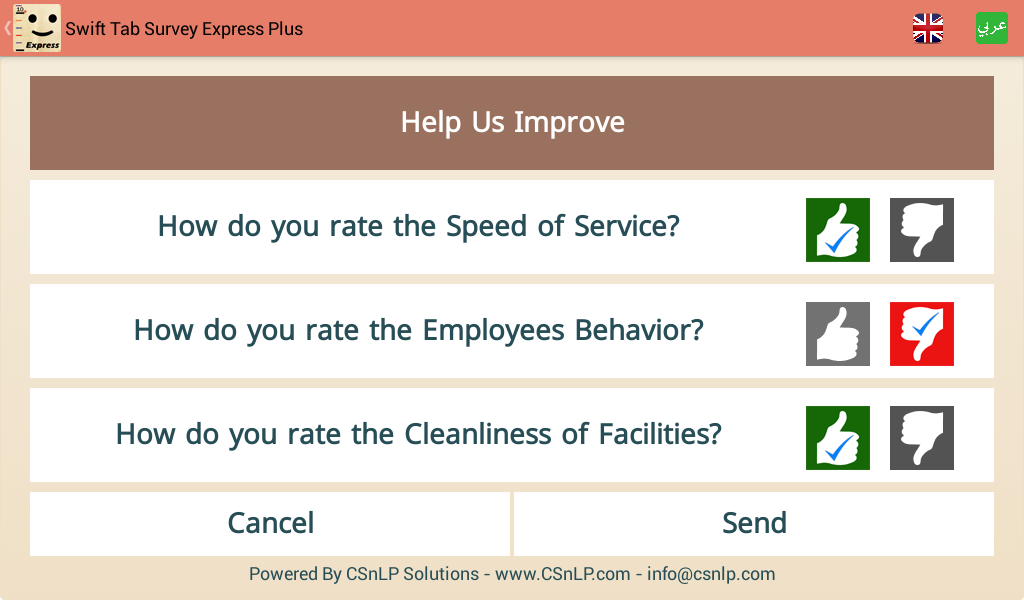Click thumbs up for Speed of Service
This screenshot has height=600, width=1024.
pos(837,230)
